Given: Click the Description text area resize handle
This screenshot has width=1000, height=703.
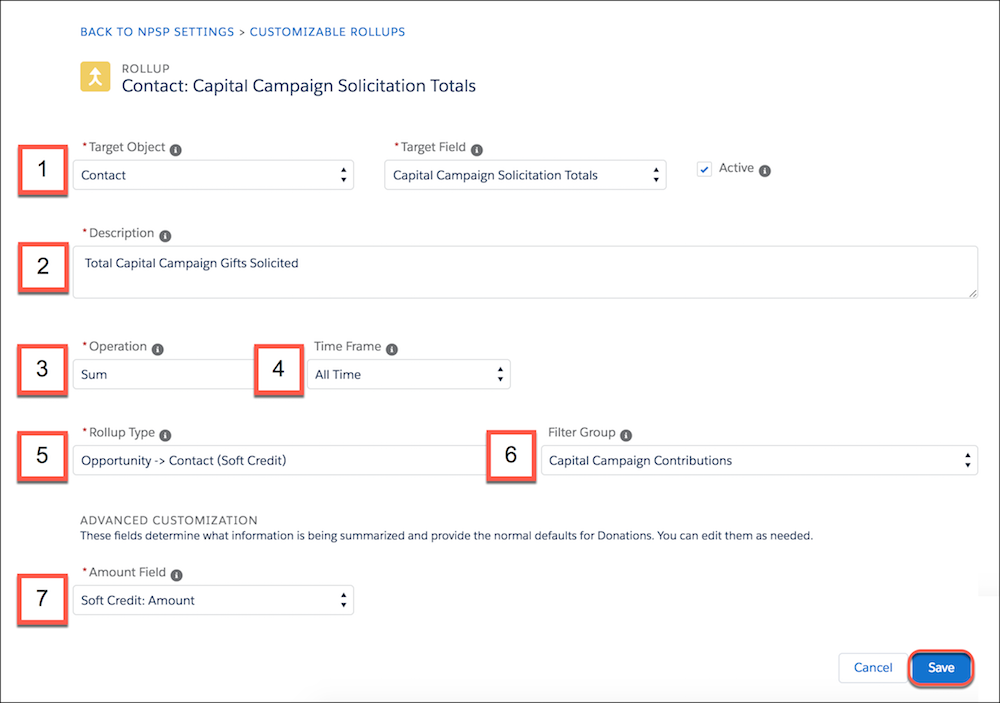Looking at the screenshot, I should [972, 293].
